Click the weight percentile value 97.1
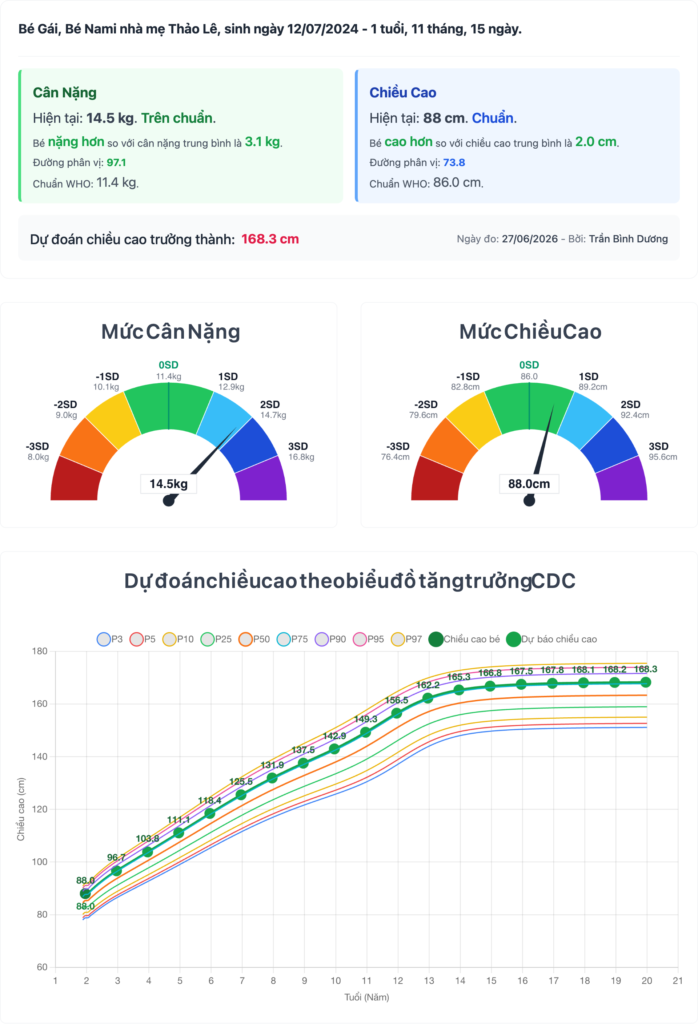698x1024 pixels. tap(116, 163)
